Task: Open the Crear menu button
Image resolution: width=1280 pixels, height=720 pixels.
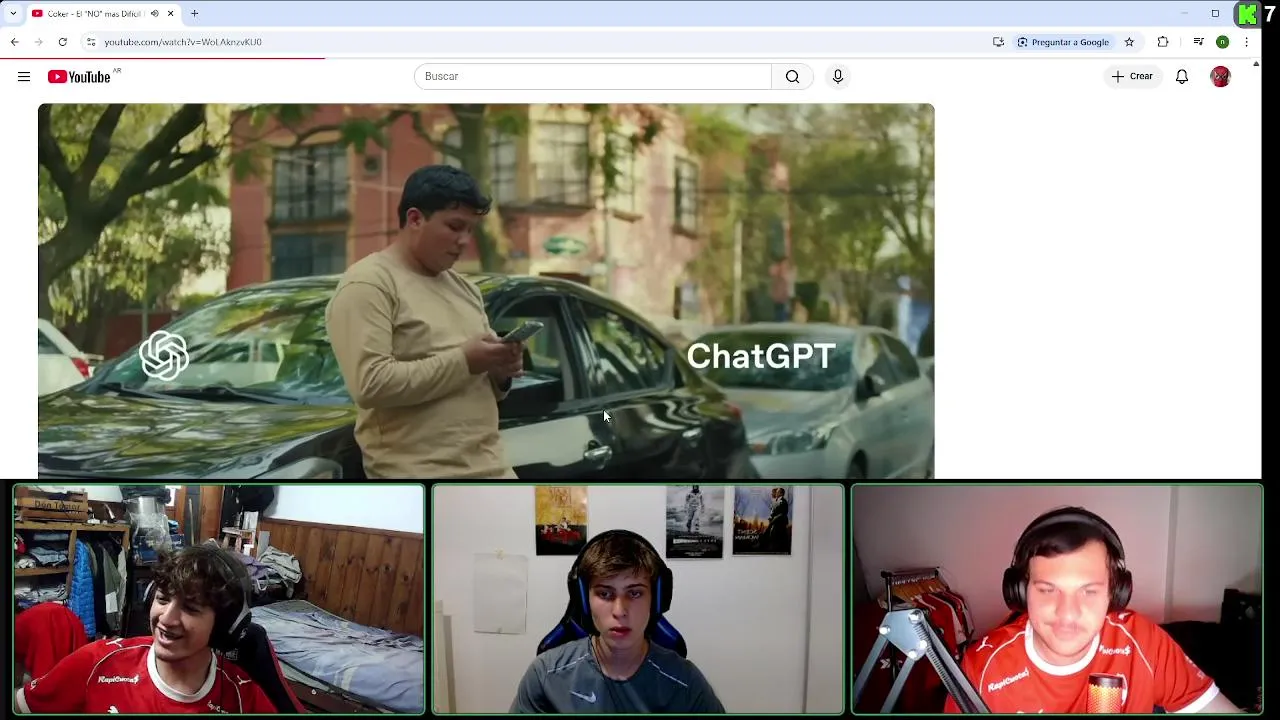Action: click(x=1132, y=76)
